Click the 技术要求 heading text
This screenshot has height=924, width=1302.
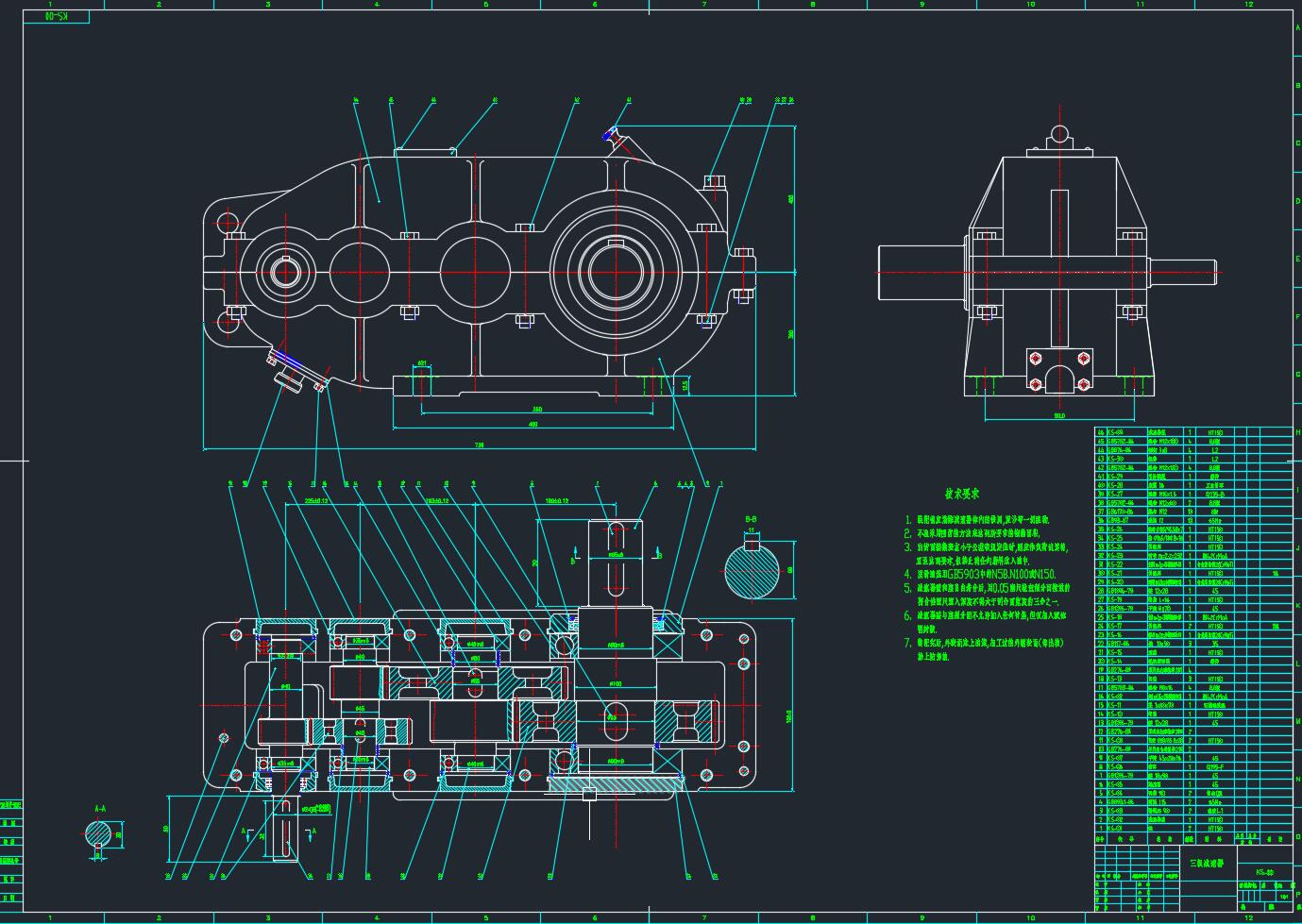(962, 494)
